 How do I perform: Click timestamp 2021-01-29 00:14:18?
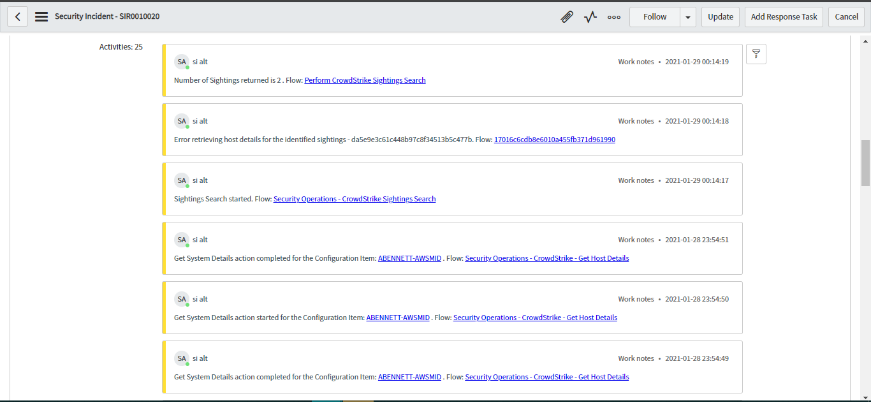pyautogui.click(x=697, y=121)
